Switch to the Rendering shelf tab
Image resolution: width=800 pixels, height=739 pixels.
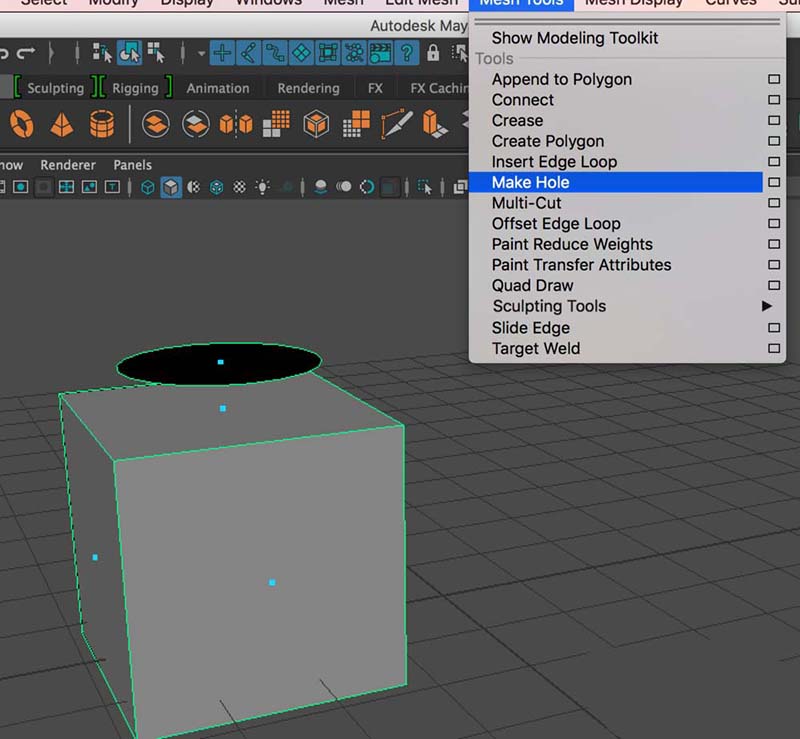point(308,88)
